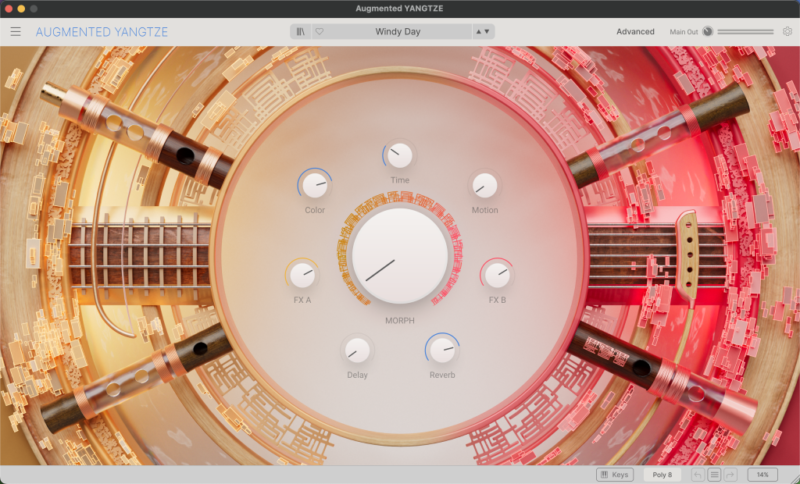Screen dimensions: 800x484
Task: Toggle the Keys keyboard panel
Action: (614, 474)
